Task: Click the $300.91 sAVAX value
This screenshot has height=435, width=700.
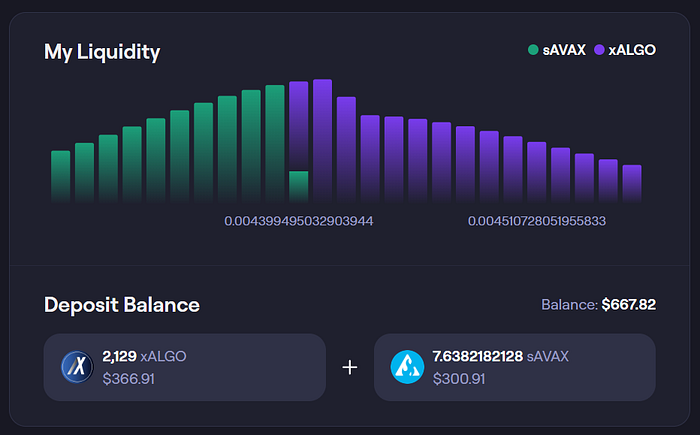Action: click(x=459, y=379)
